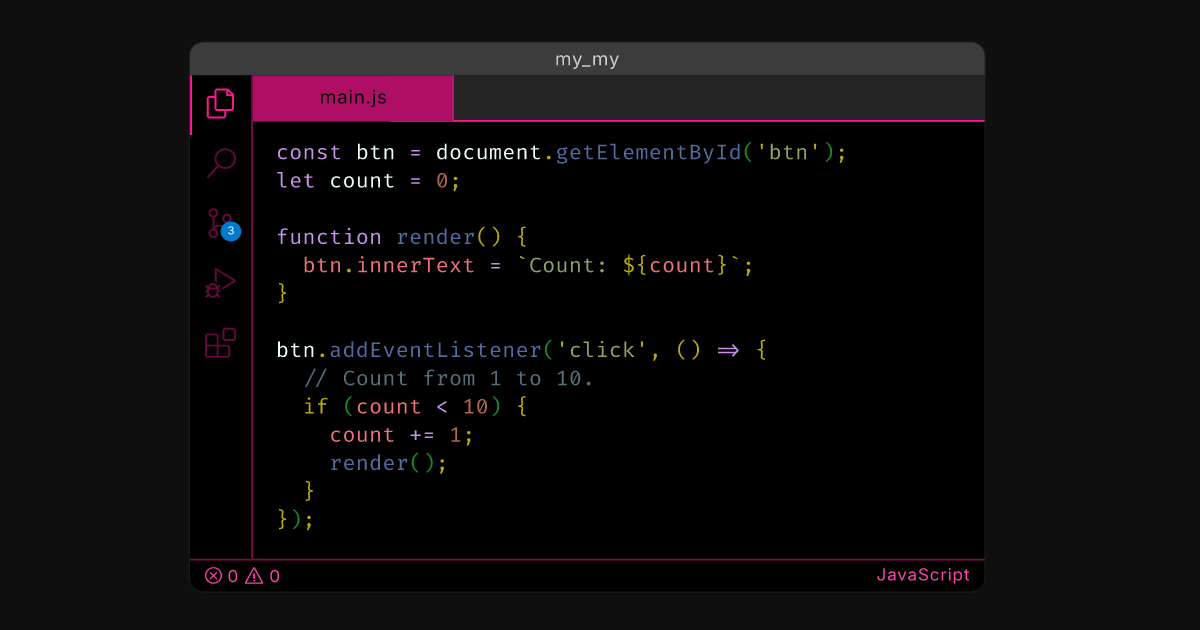Click the closing '});' on last line
1200x630 pixels.
296,519
